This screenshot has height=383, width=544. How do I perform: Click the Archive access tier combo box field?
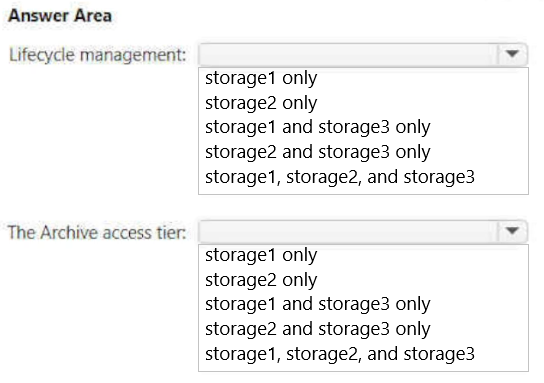[x=363, y=231]
